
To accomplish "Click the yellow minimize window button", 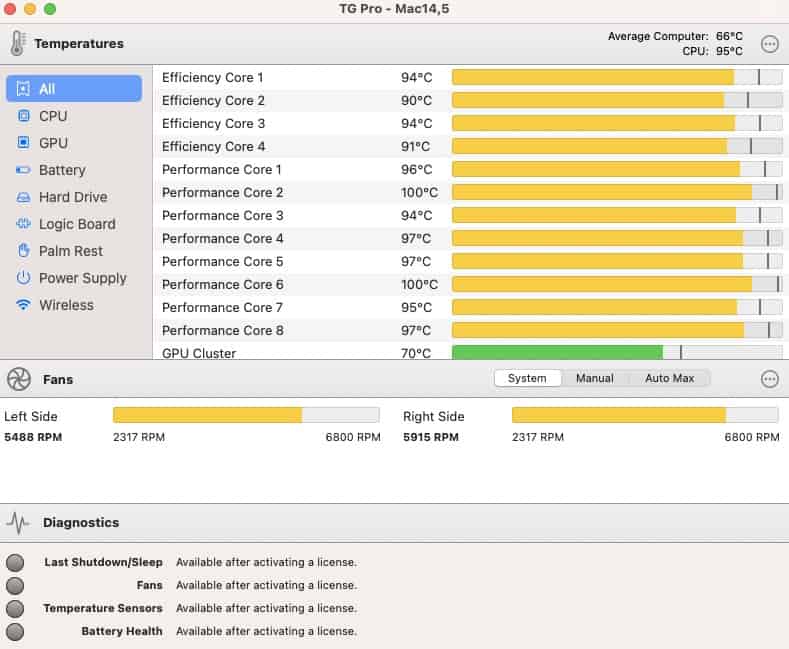I will point(30,9).
